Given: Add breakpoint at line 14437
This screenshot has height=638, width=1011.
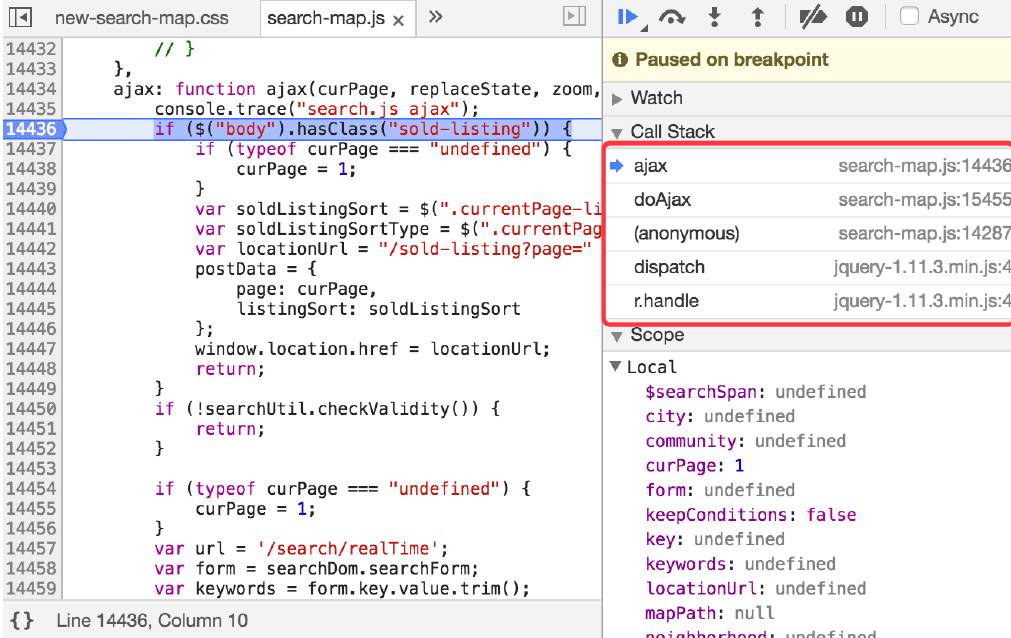Looking at the screenshot, I should tap(32, 149).
